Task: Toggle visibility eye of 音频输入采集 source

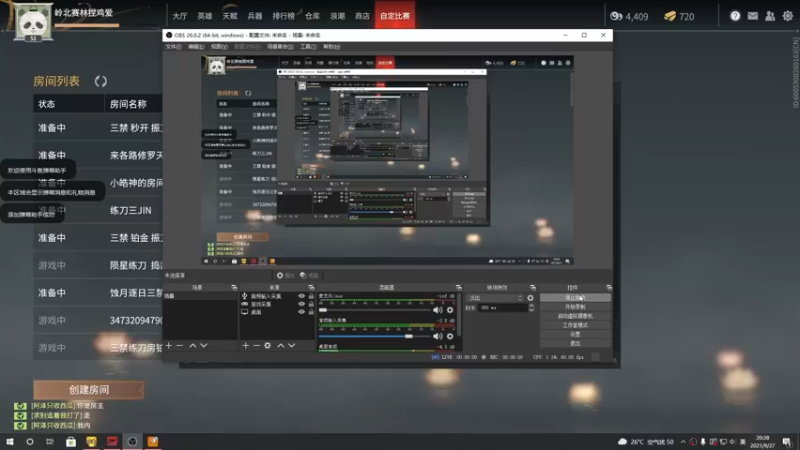Action: click(x=302, y=296)
